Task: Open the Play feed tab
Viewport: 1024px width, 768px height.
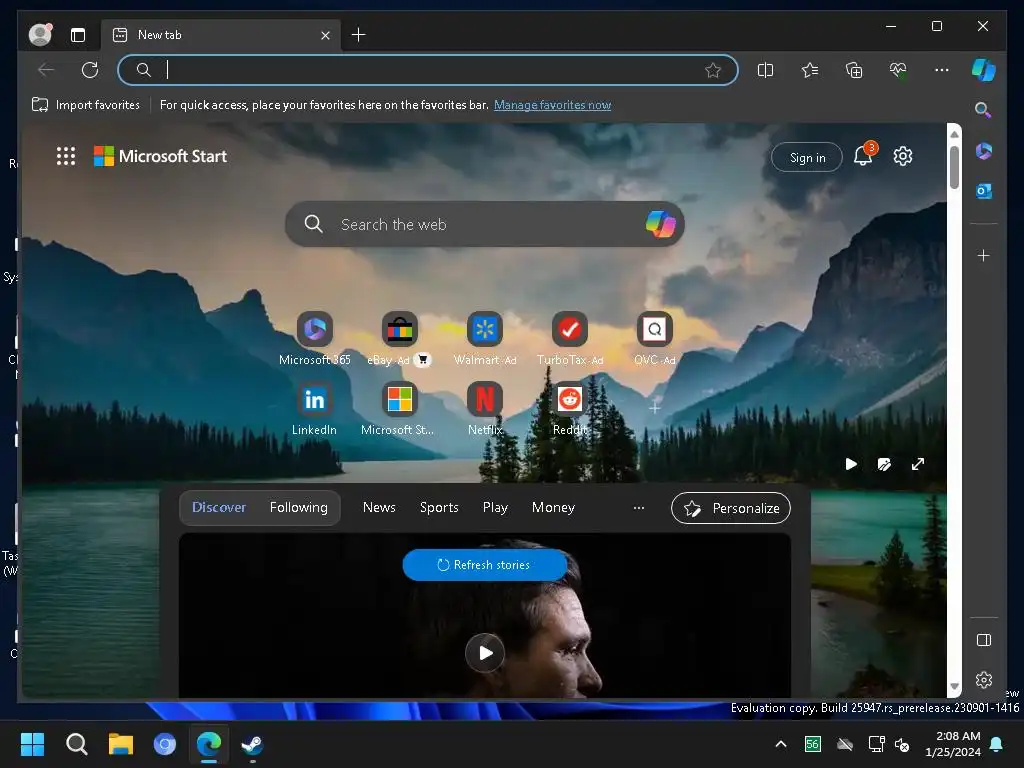Action: click(495, 507)
